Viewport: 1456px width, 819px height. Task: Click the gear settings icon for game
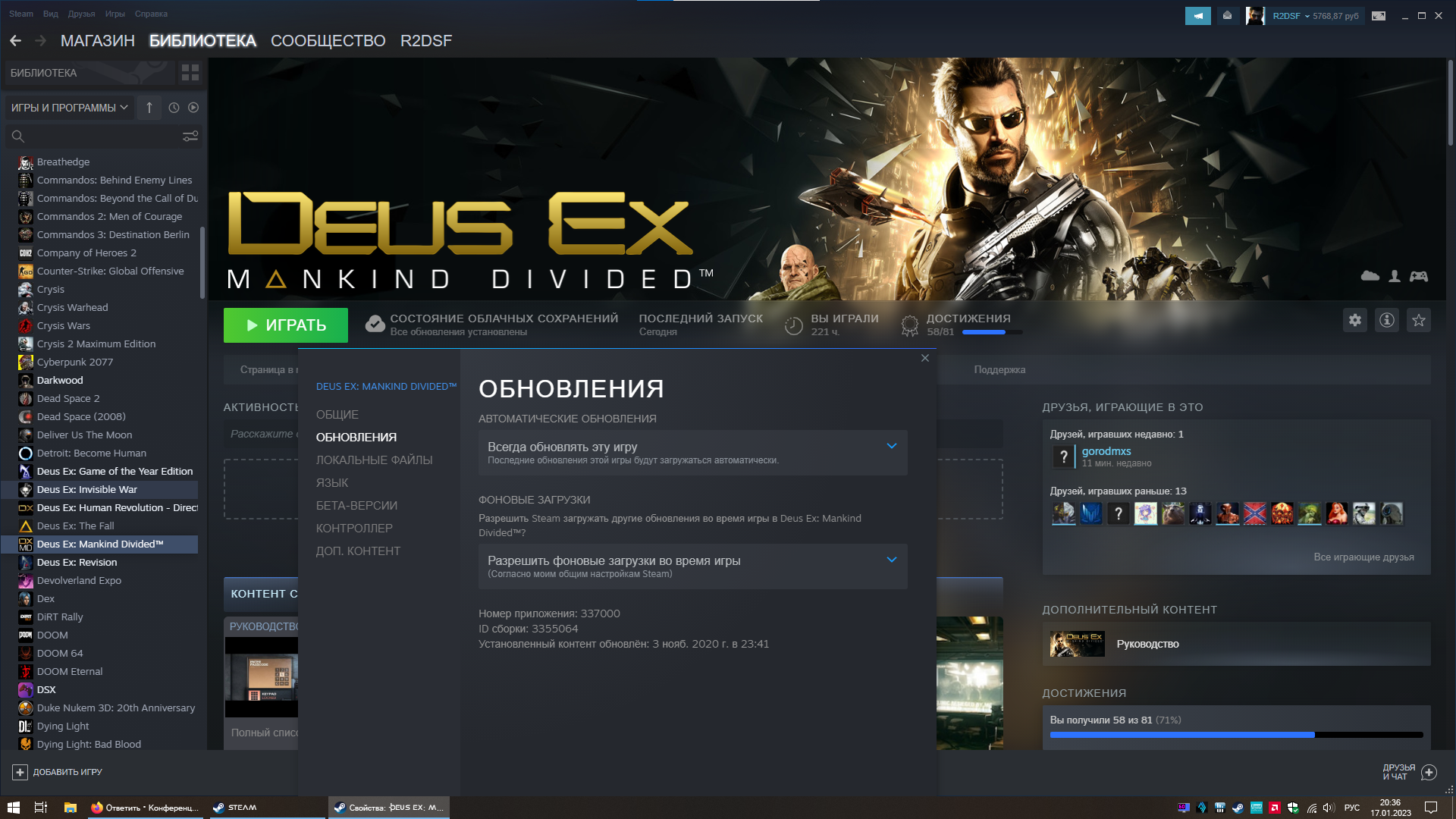pos(1354,321)
